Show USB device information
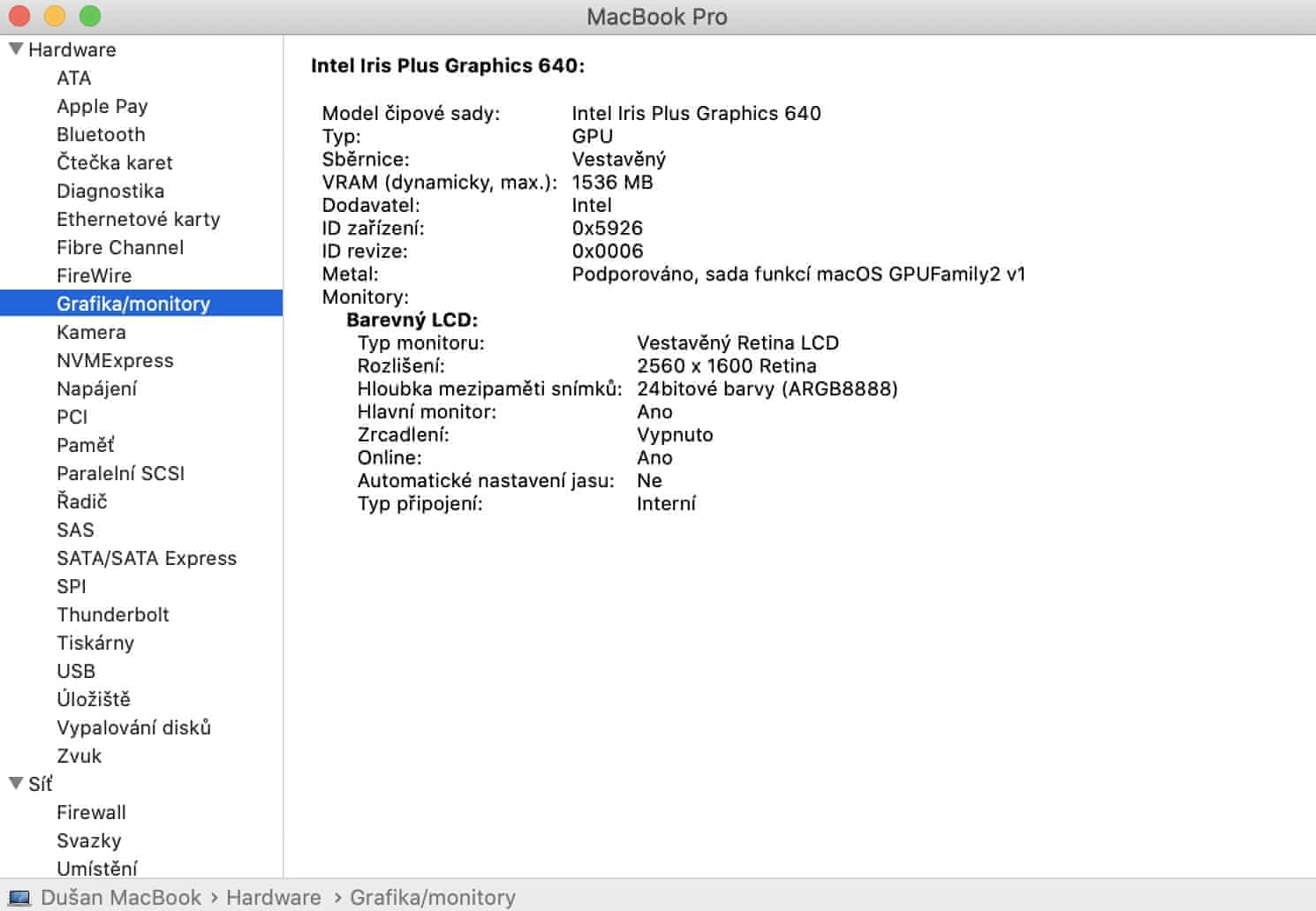Screen dimensions: 1316x911 pos(76,671)
